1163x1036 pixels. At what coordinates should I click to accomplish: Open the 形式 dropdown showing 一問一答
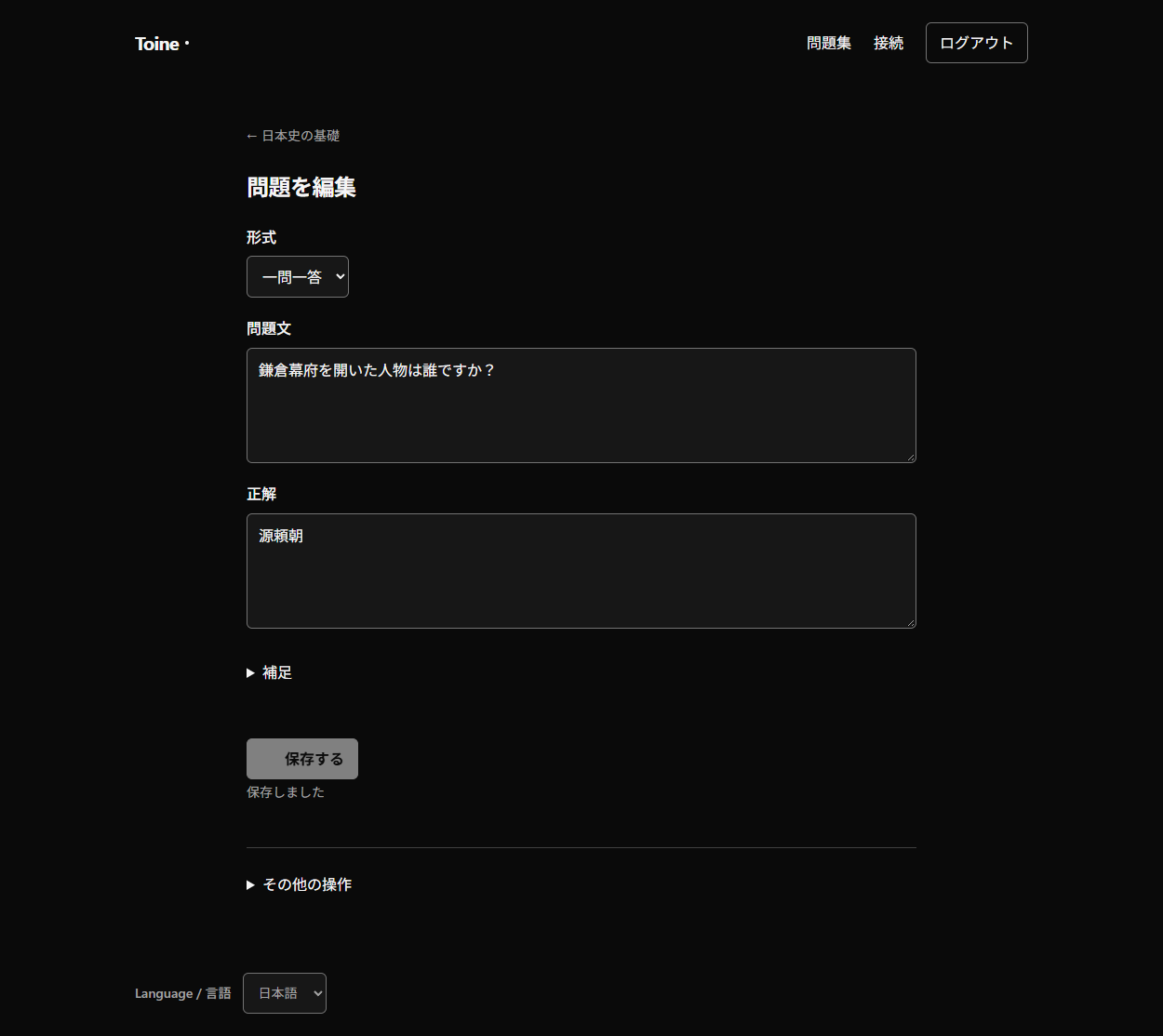pyautogui.click(x=298, y=277)
